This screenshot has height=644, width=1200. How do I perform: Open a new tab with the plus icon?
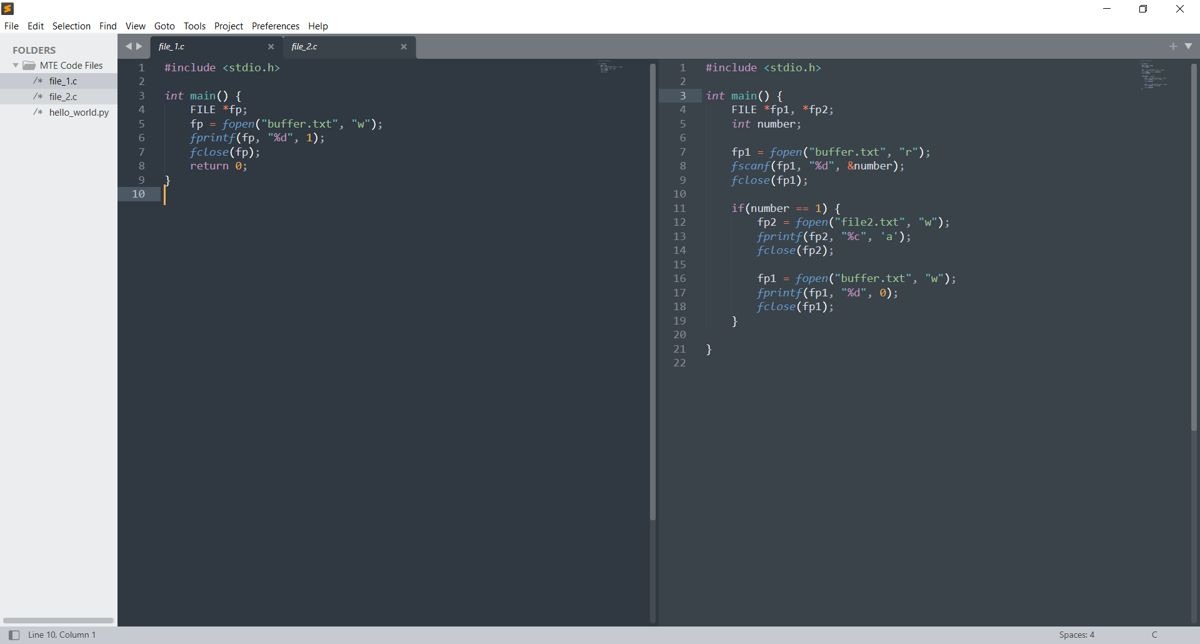pyautogui.click(x=1171, y=45)
